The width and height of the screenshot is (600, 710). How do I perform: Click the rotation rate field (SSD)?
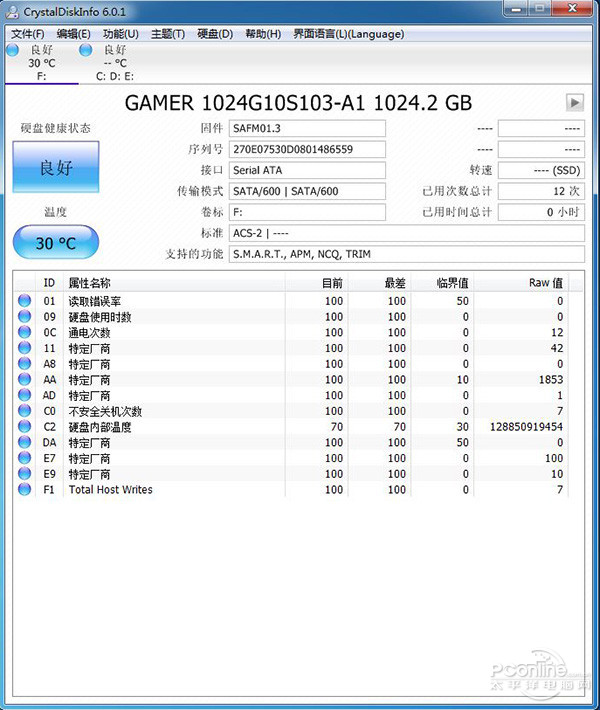541,170
